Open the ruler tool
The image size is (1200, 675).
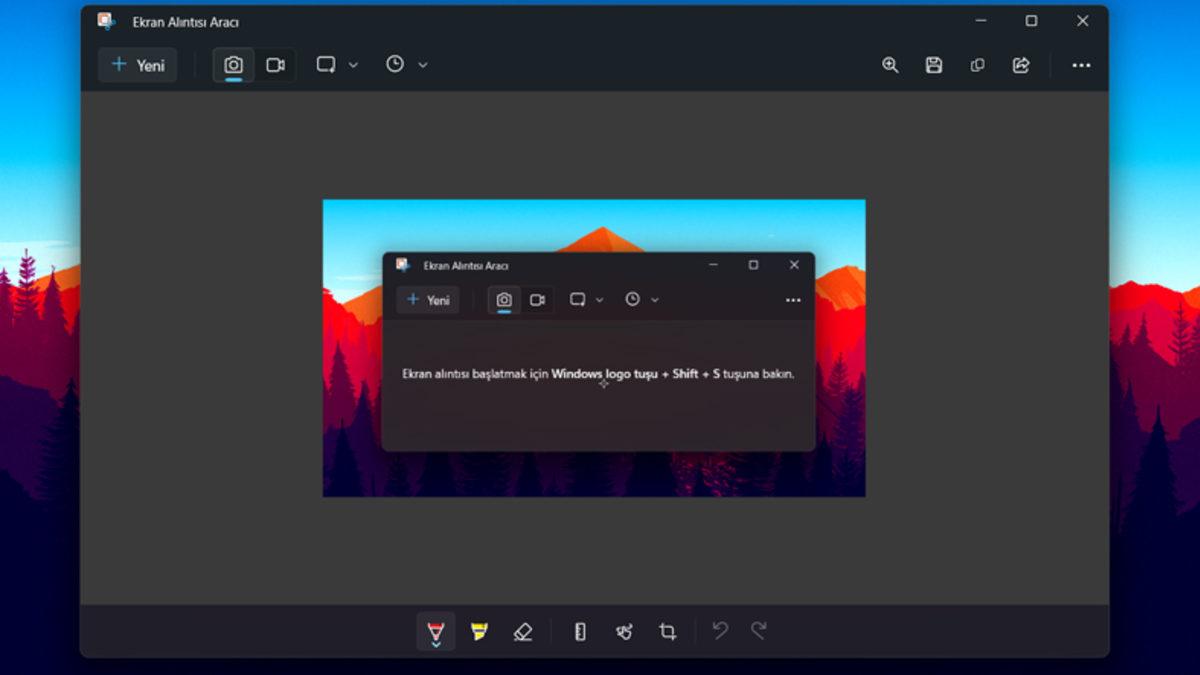coord(580,631)
